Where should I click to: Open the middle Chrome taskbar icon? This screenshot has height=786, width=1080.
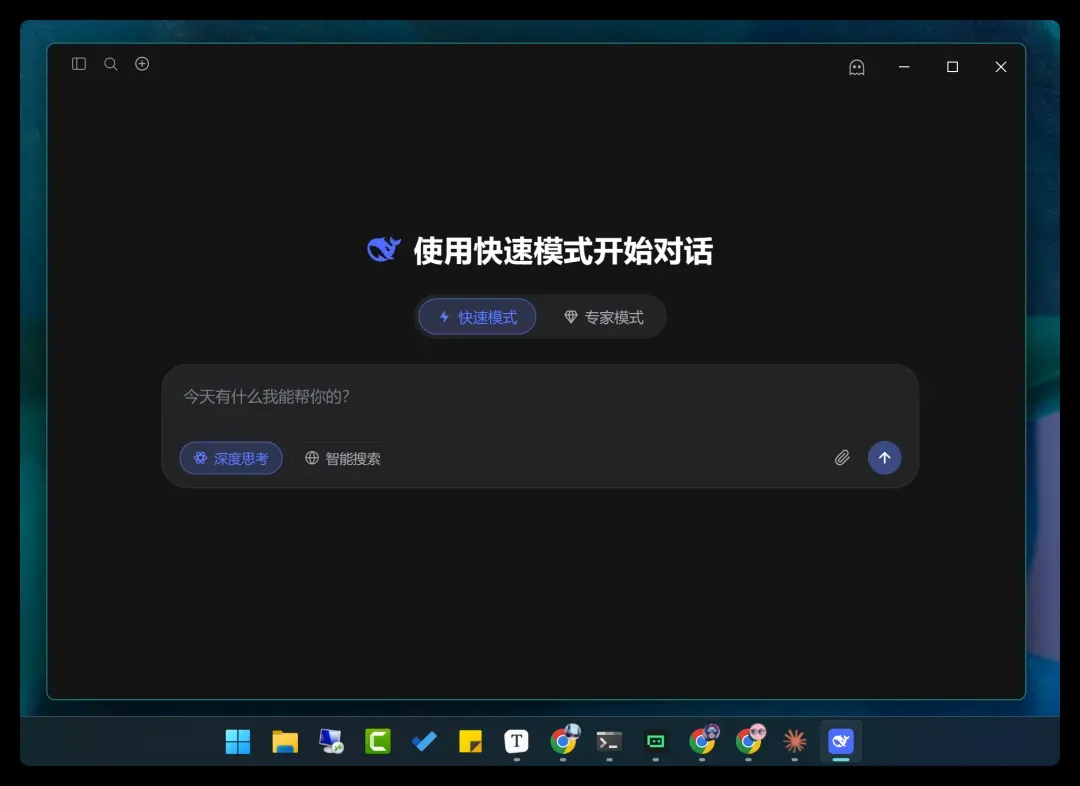(x=703, y=741)
